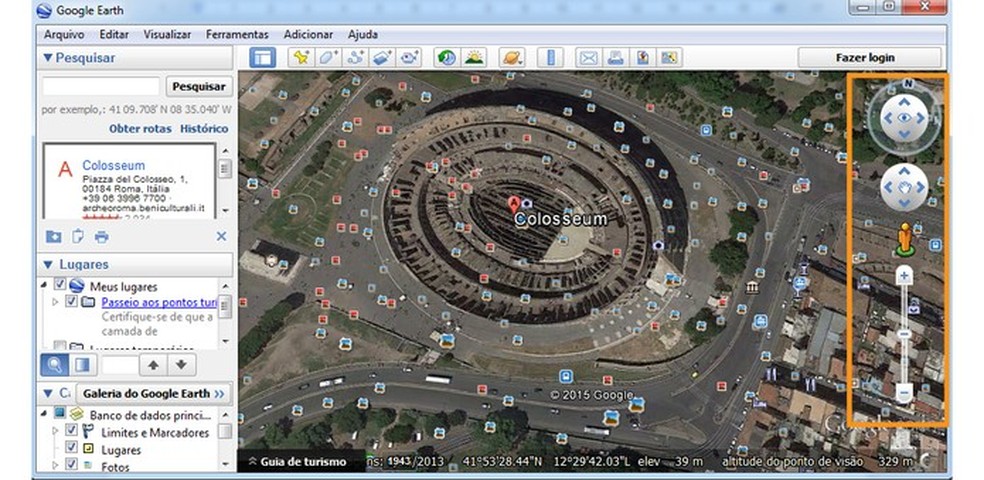Click the magnifier search-places button
Screen dimensions: 984x480
pyautogui.click(x=55, y=365)
